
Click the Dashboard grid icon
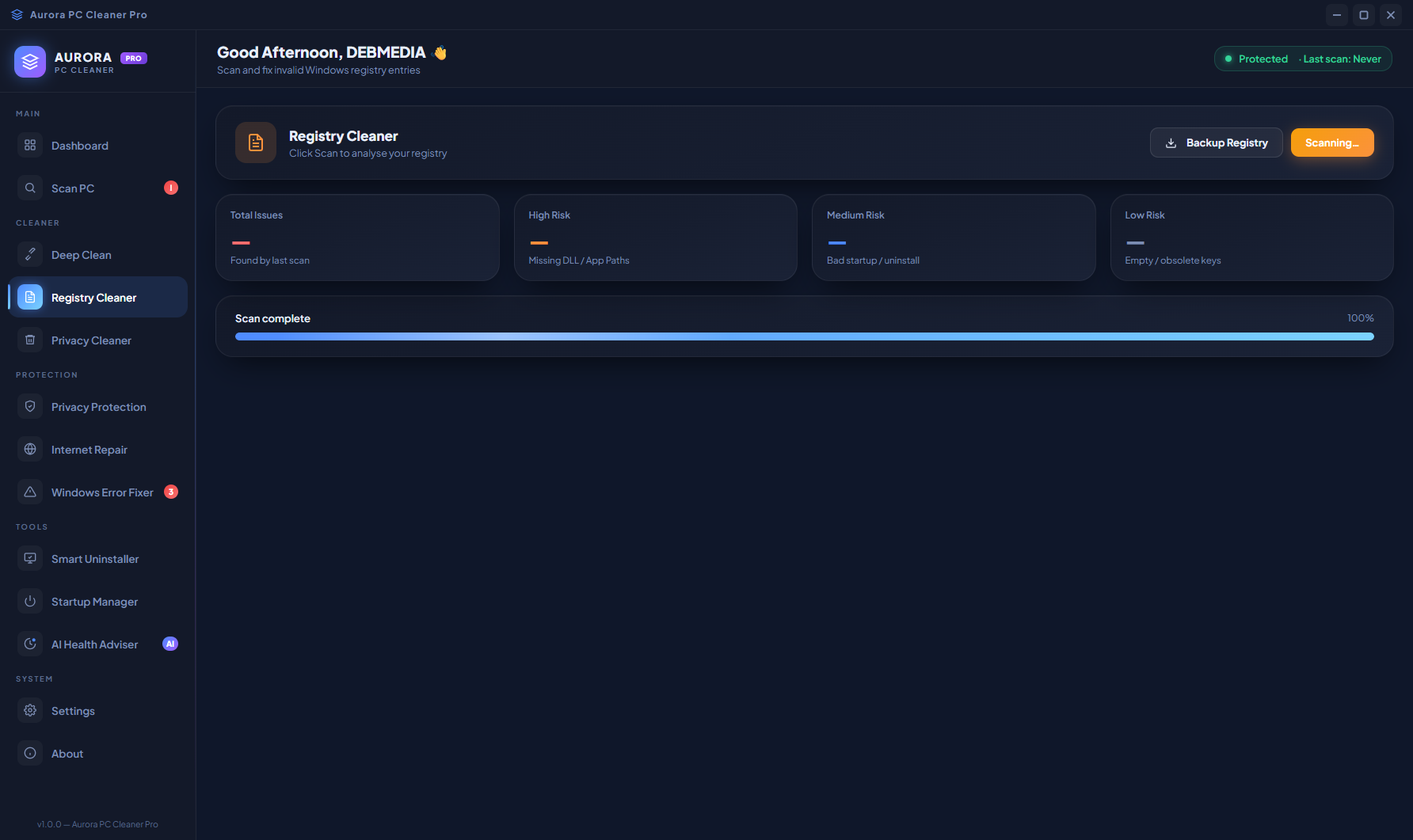(x=30, y=145)
